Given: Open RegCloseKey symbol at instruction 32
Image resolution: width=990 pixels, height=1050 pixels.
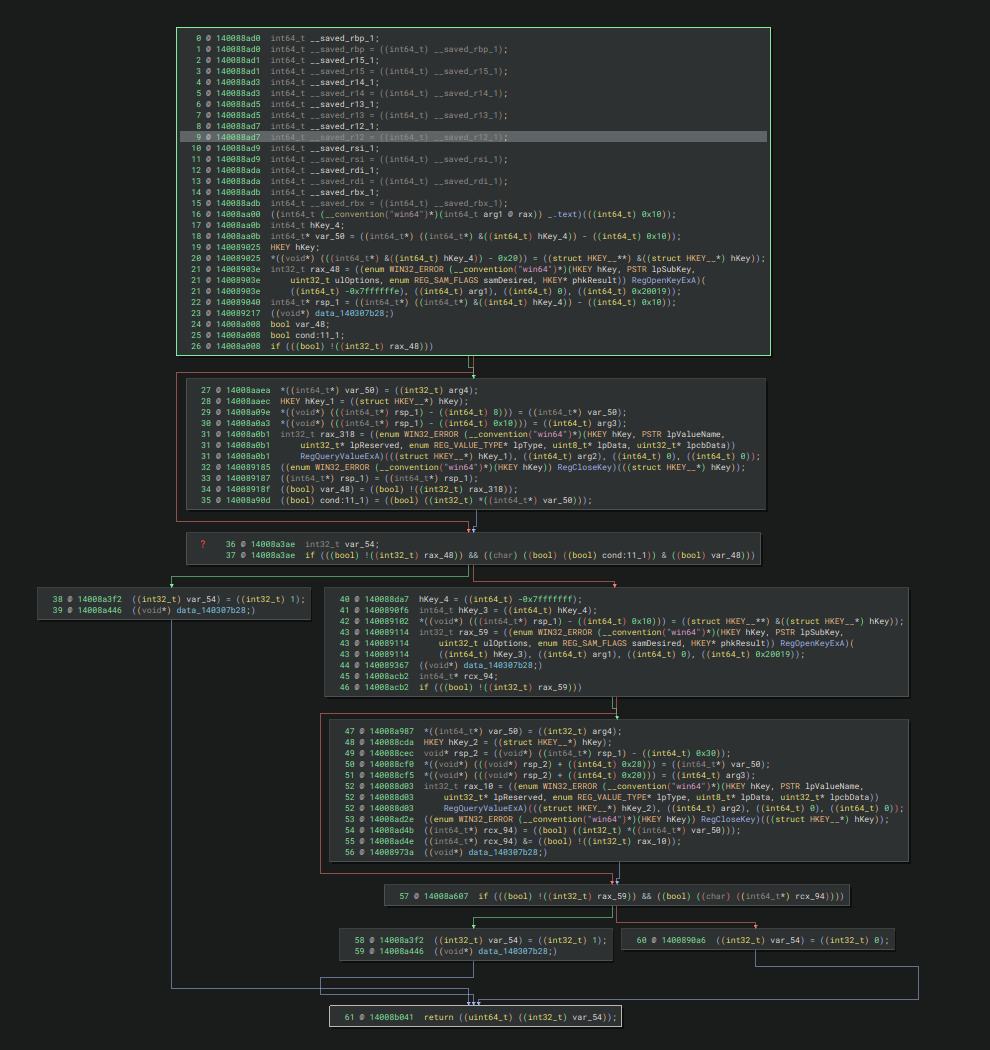Looking at the screenshot, I should coord(584,467).
